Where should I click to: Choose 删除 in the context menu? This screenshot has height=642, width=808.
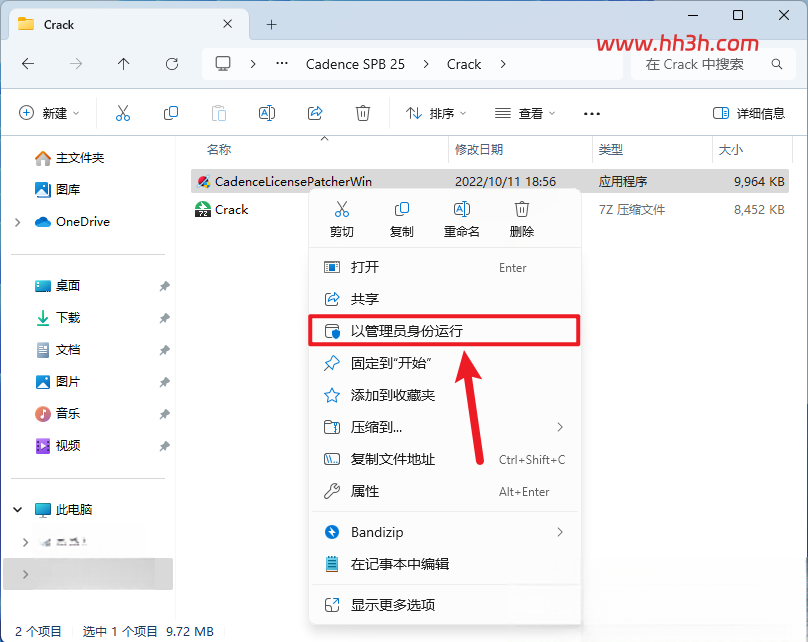pos(521,219)
